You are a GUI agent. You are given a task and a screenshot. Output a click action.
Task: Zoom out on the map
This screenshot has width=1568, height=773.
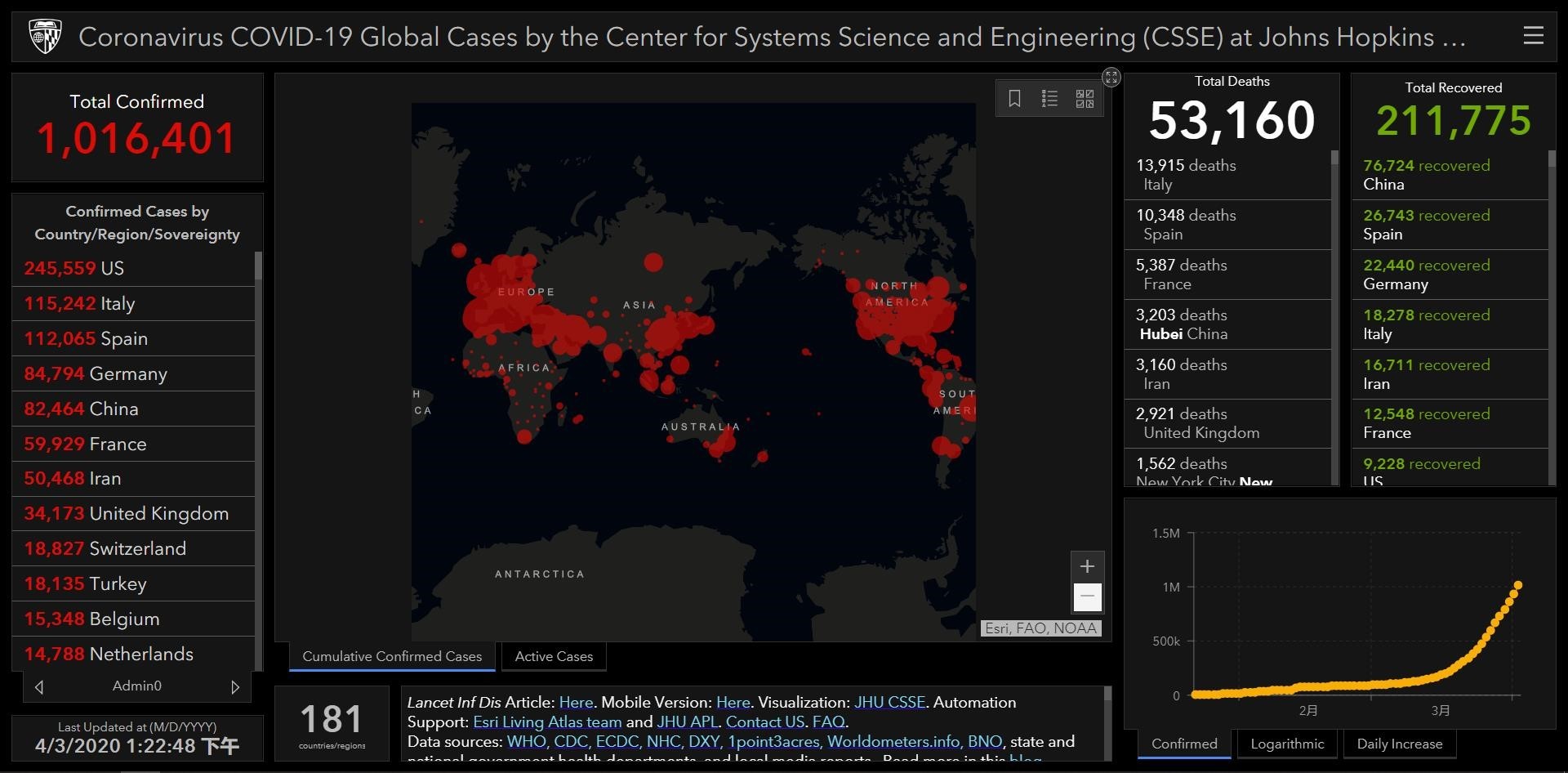(x=1087, y=597)
